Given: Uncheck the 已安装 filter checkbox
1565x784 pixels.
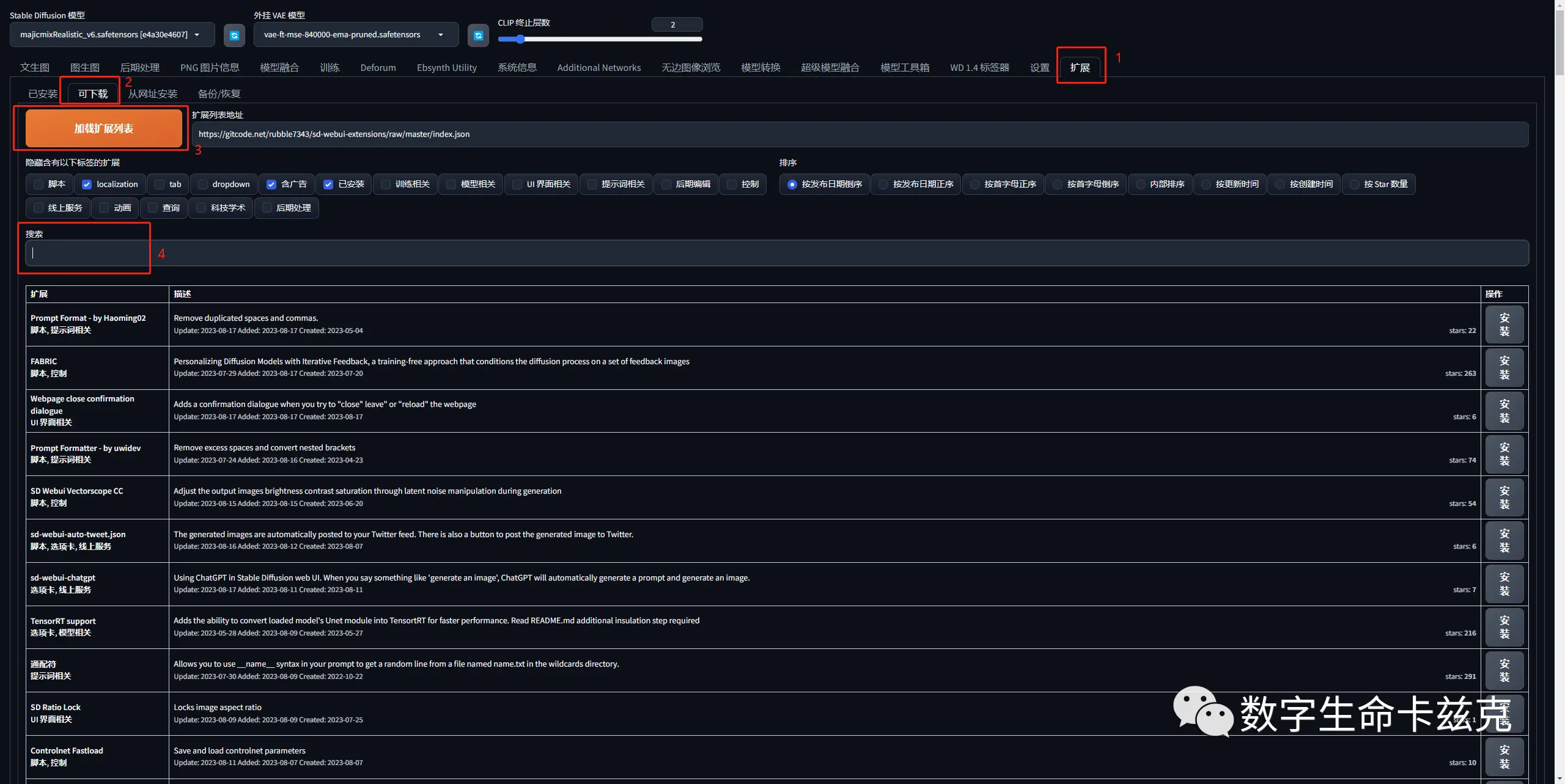Looking at the screenshot, I should click(x=328, y=185).
